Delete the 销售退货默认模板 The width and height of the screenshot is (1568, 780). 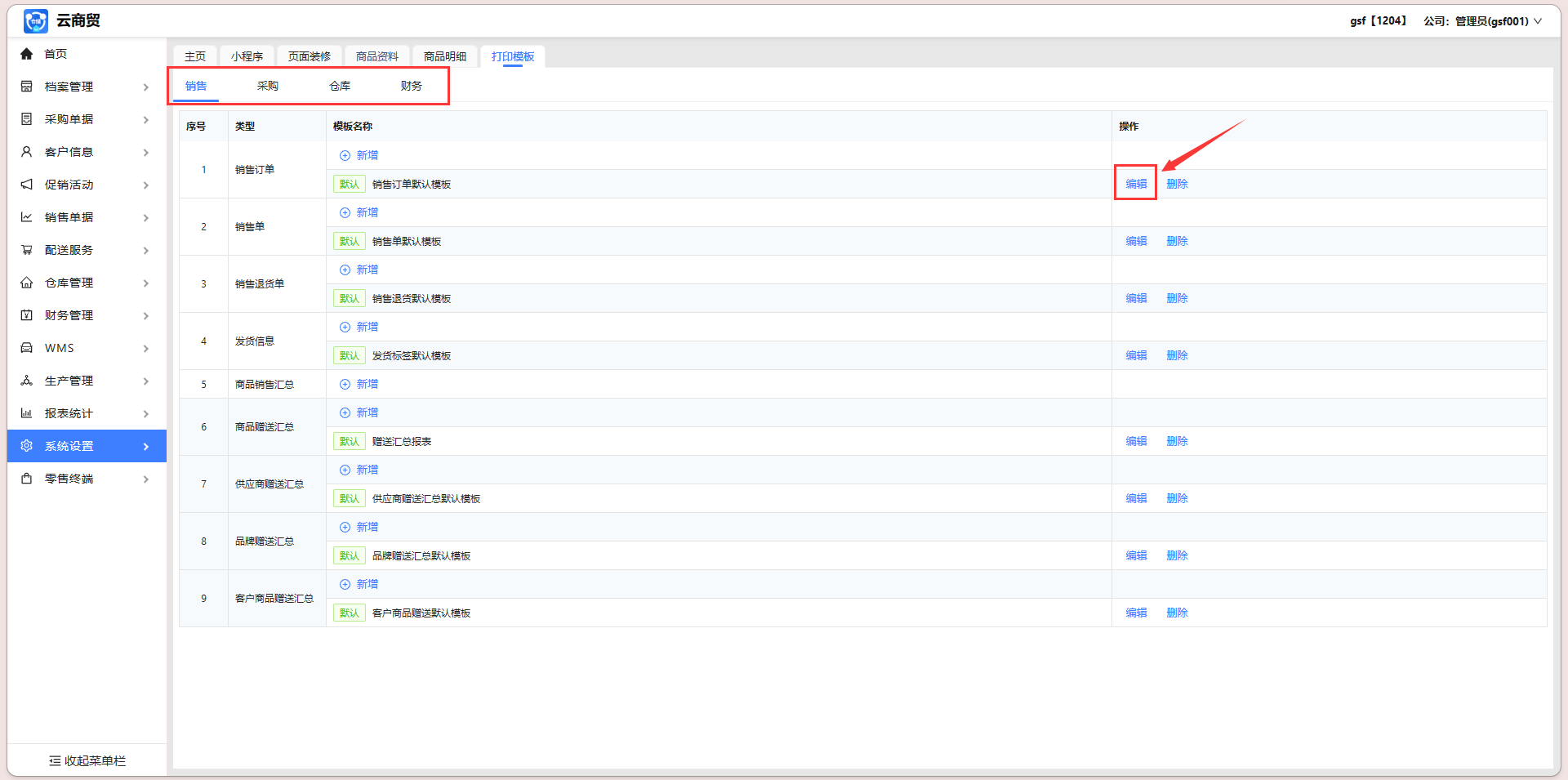pyautogui.click(x=1177, y=298)
